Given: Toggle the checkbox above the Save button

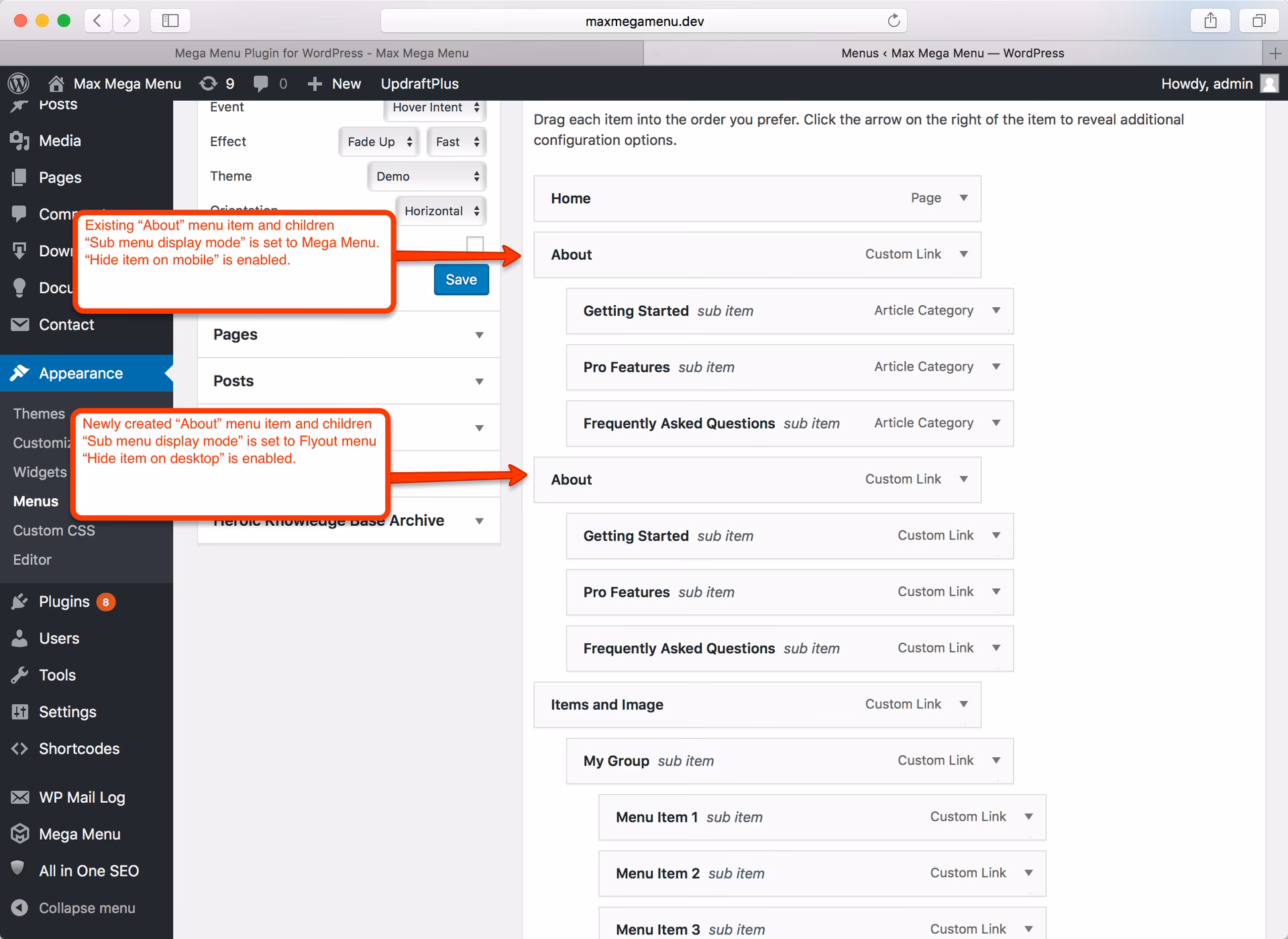Looking at the screenshot, I should pyautogui.click(x=475, y=243).
